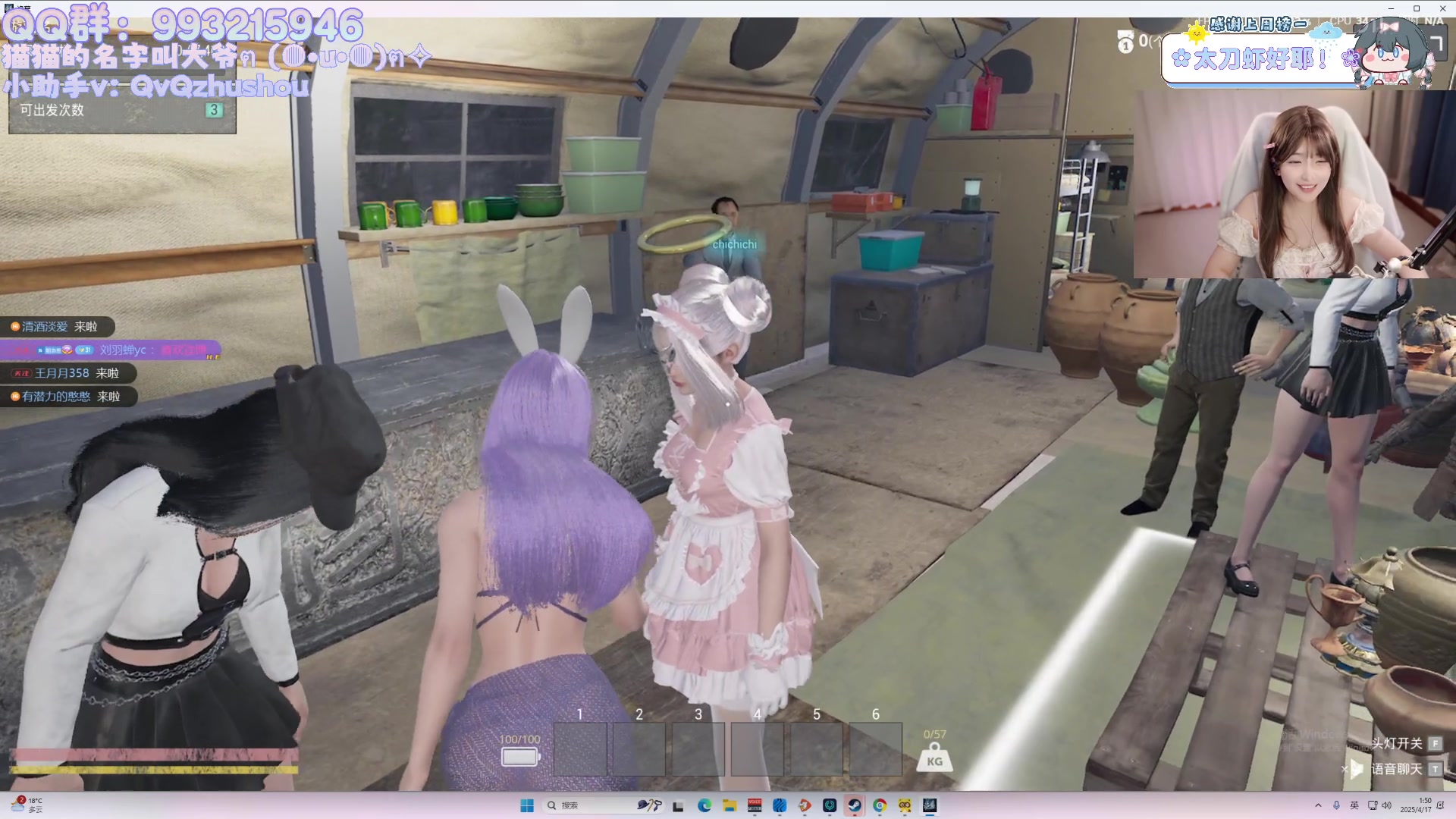Open network status tray icon
Screen dimensions: 1456x819
[1373, 805]
